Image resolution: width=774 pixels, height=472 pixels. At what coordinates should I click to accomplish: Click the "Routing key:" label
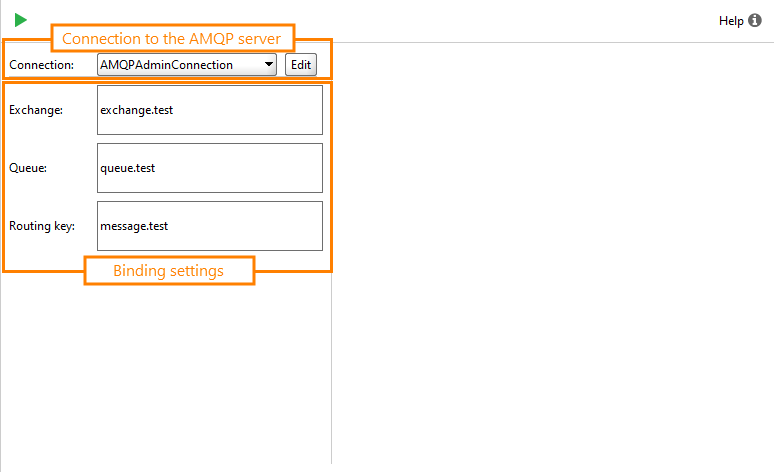coord(42,226)
